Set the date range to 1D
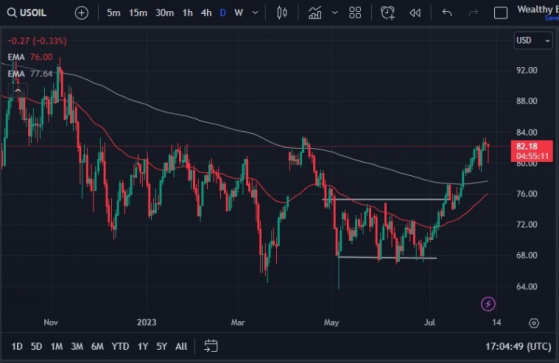Viewport: 559px width, 363px height. (x=17, y=346)
